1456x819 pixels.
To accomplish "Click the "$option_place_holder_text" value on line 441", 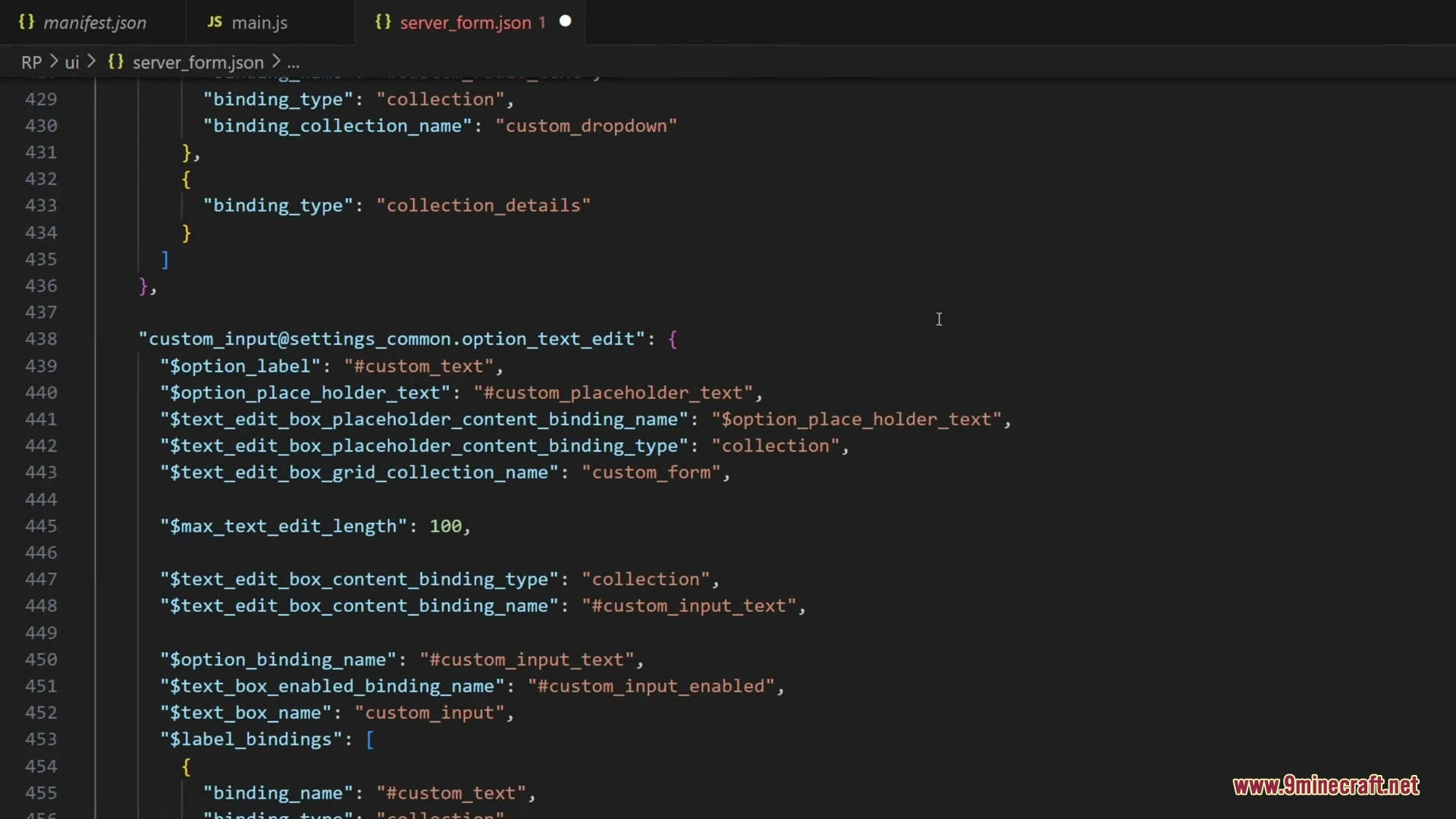I will [857, 419].
